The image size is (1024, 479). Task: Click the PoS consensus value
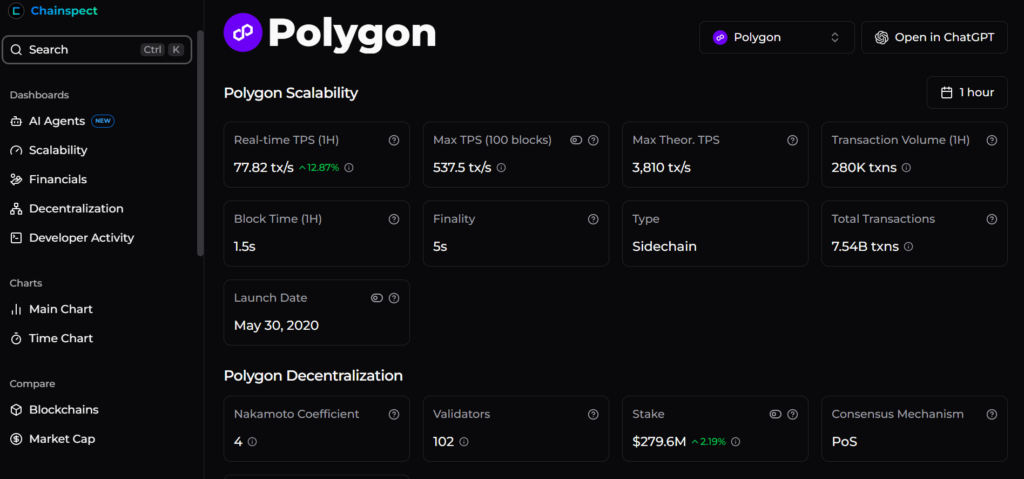click(x=844, y=442)
